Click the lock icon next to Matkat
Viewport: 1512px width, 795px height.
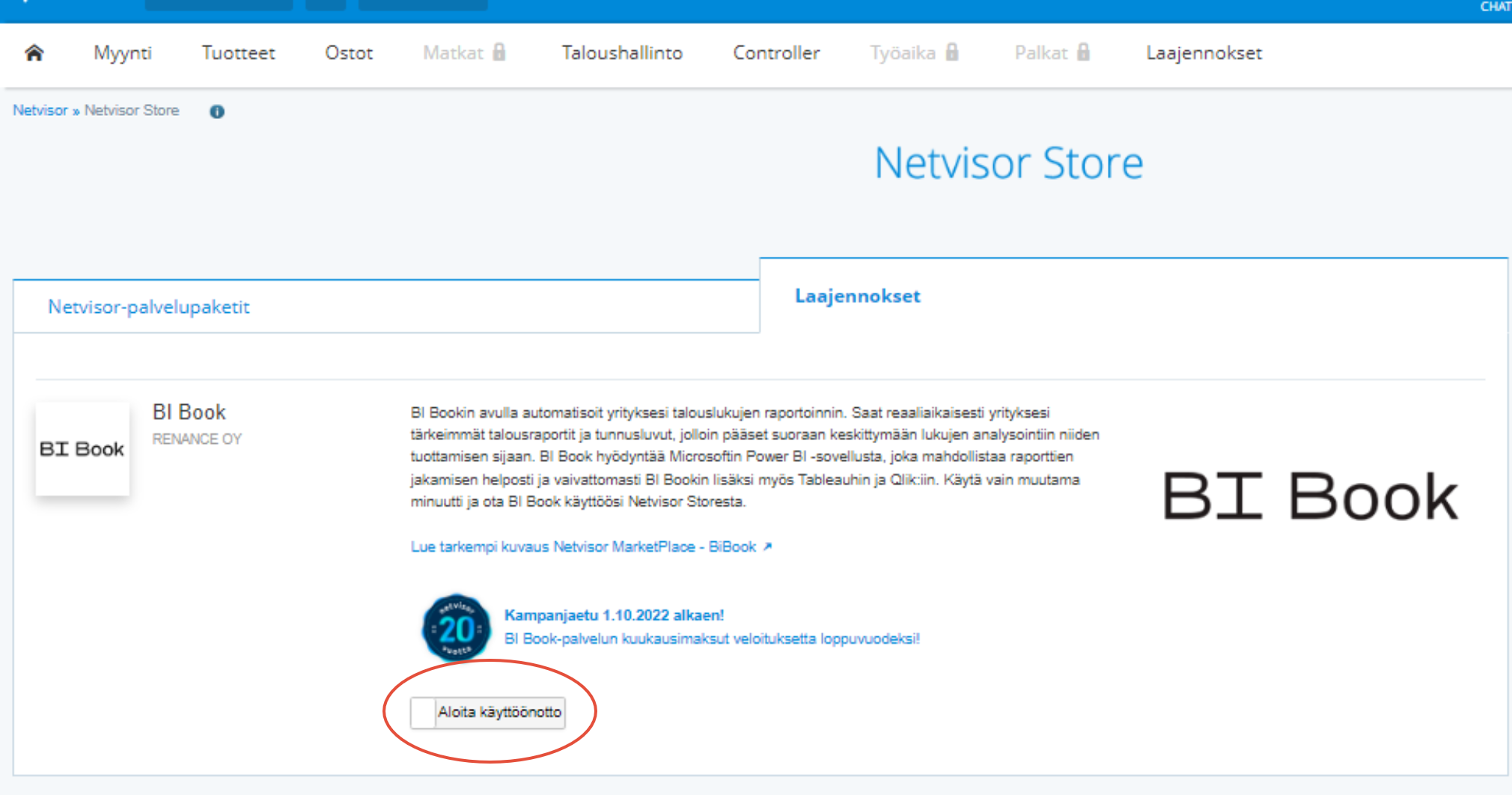coord(499,52)
